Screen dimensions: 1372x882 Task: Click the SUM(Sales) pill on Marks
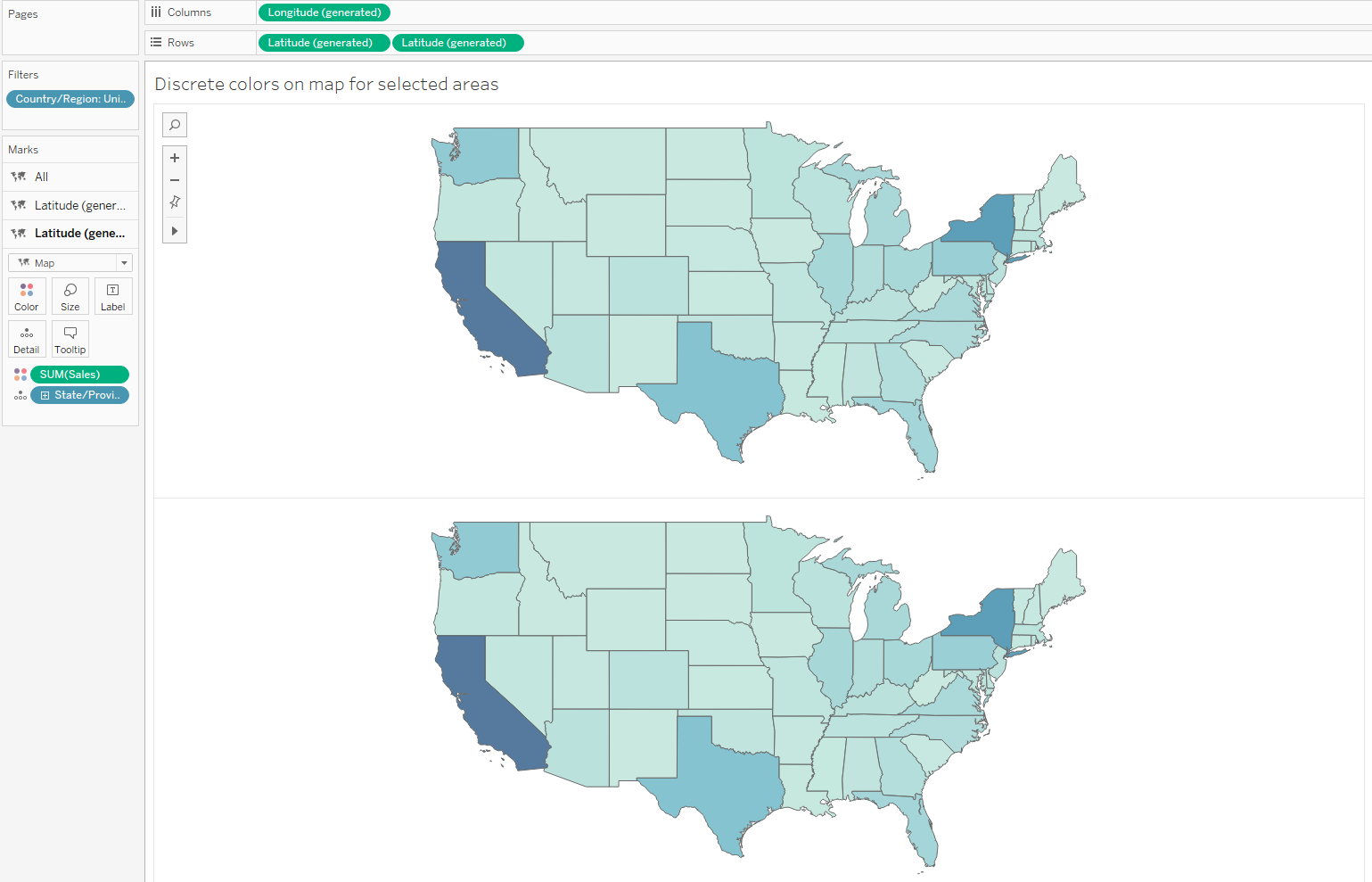pos(79,375)
